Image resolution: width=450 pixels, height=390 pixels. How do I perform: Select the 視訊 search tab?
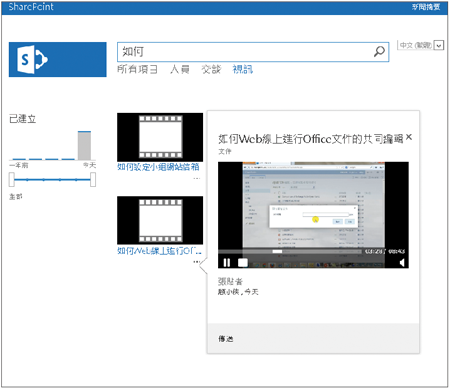click(243, 69)
